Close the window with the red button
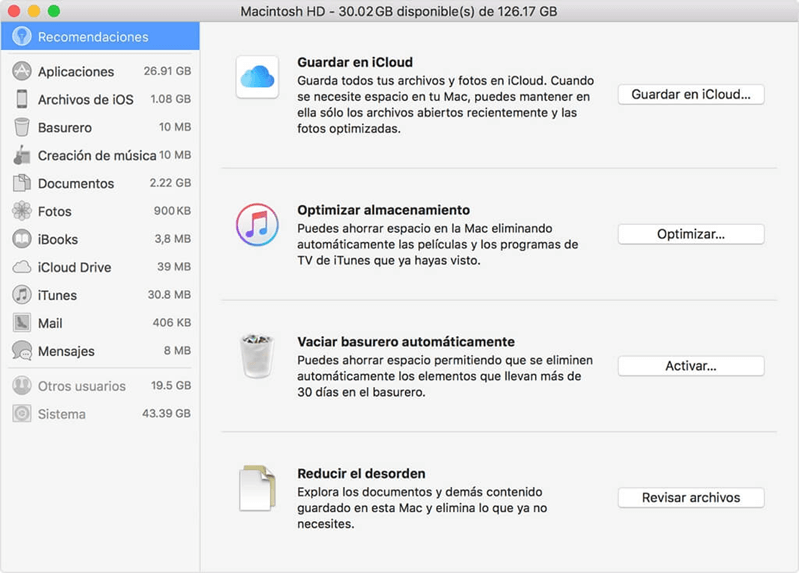This screenshot has height=573, width=799. (x=14, y=11)
